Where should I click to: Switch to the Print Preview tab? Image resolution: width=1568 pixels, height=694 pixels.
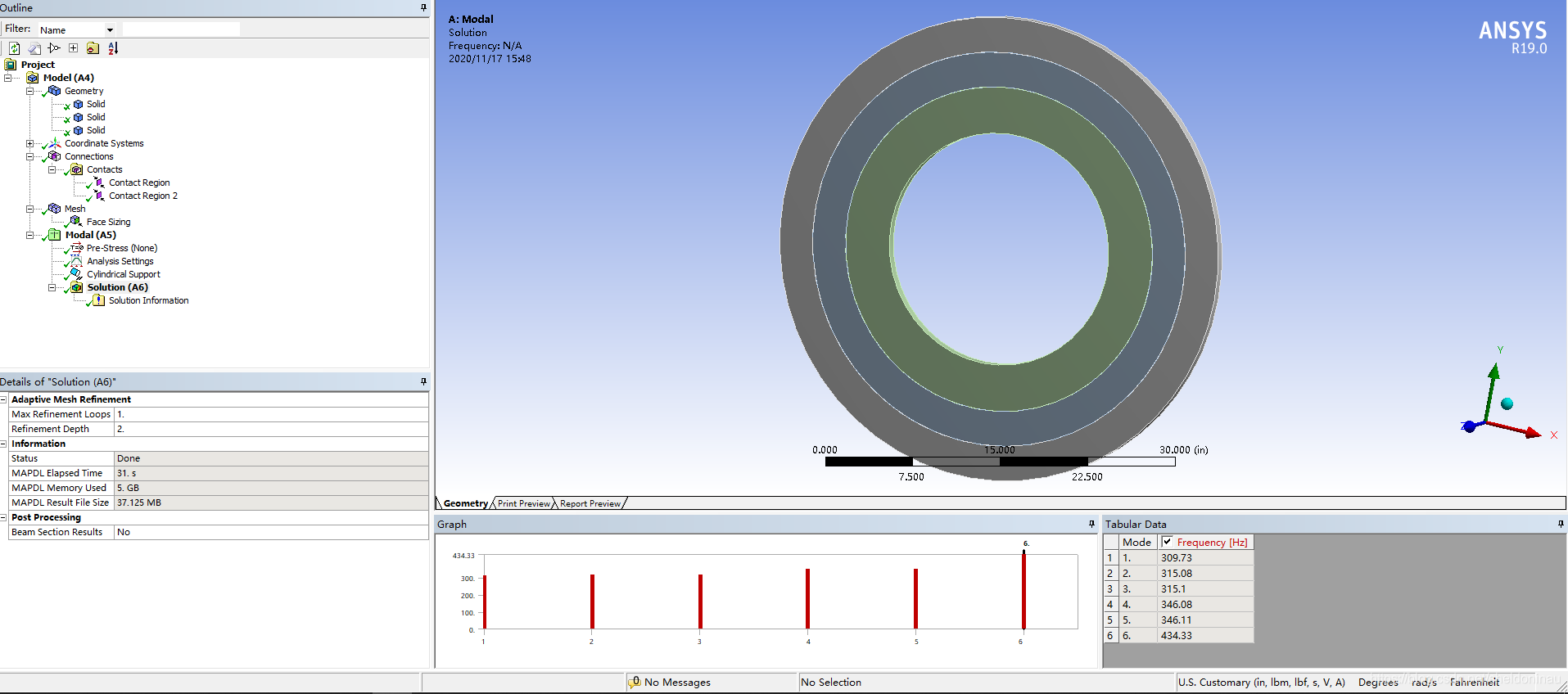tap(524, 503)
